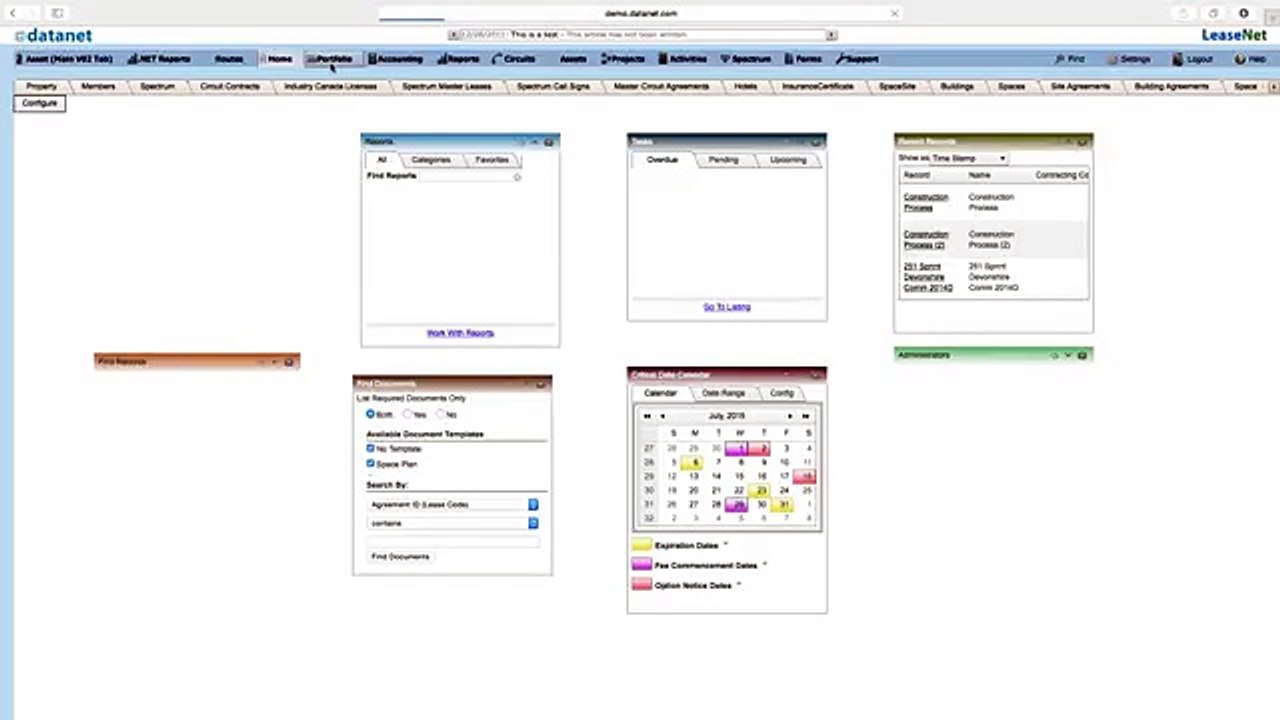Select the Date Range tab in the calendar widget
This screenshot has width=1280, height=720.
point(723,393)
